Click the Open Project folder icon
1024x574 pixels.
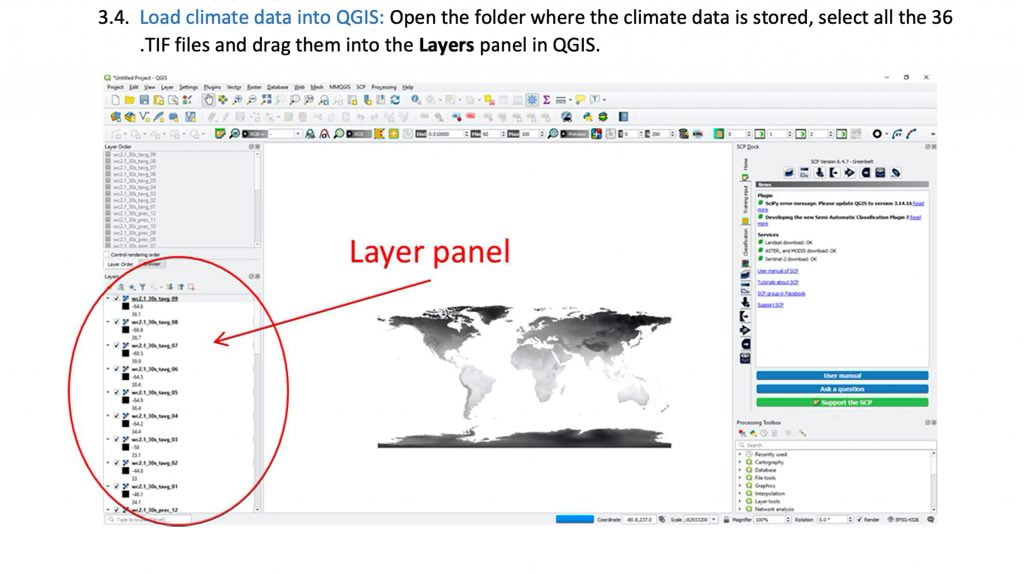[129, 100]
